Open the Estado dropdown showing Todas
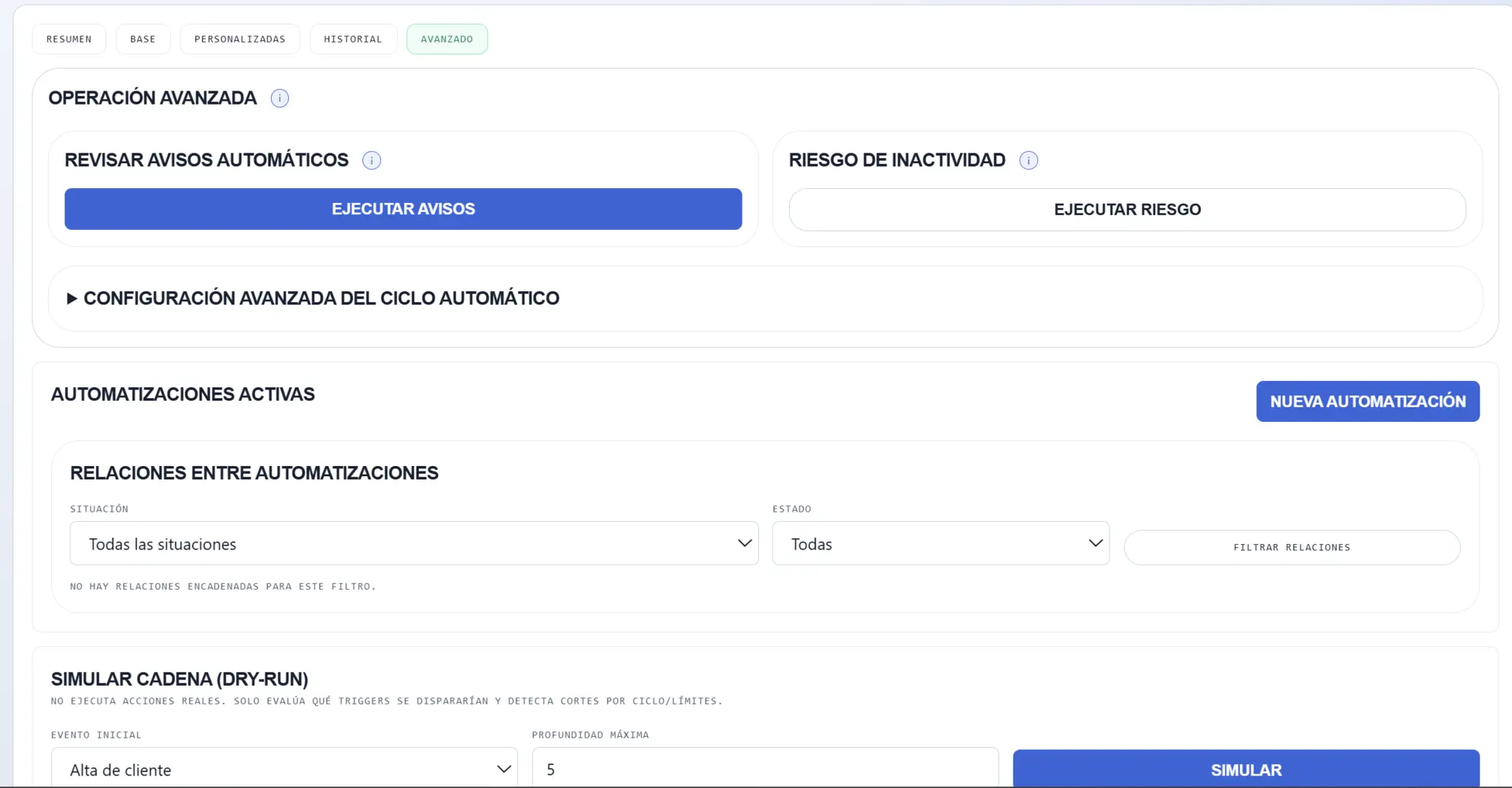1512x788 pixels. coord(941,544)
